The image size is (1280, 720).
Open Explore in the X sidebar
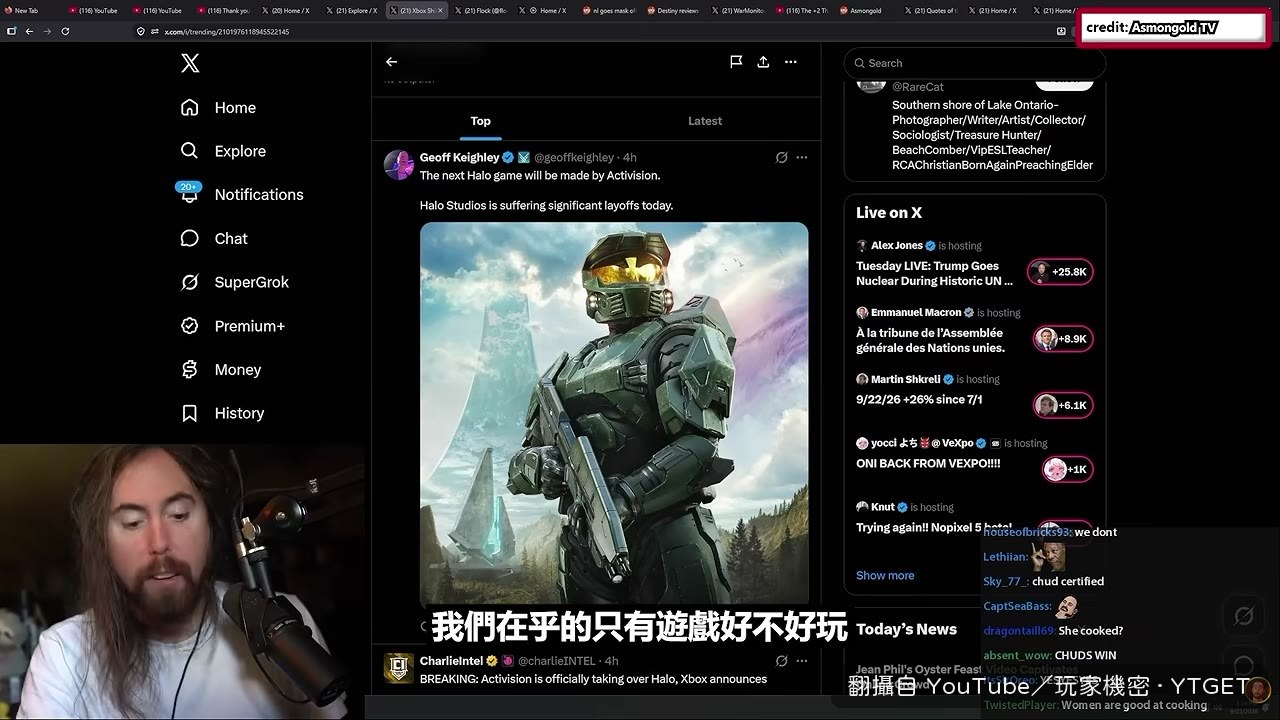click(223, 151)
